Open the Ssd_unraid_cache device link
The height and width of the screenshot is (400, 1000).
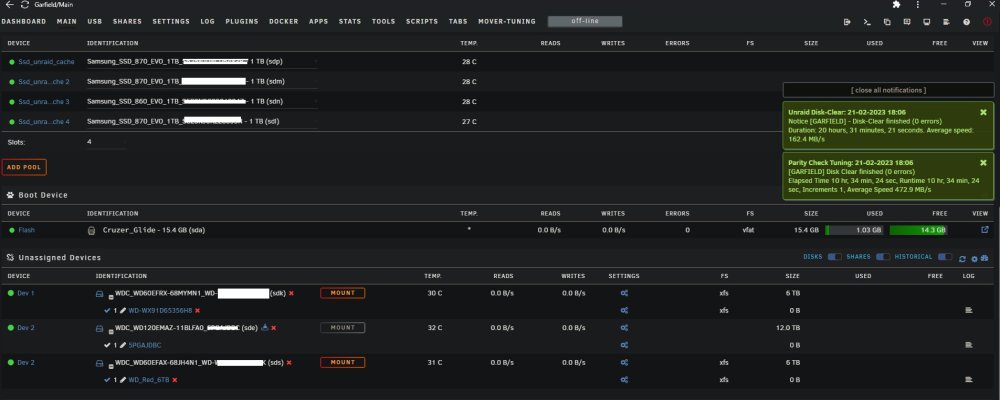pyautogui.click(x=46, y=62)
